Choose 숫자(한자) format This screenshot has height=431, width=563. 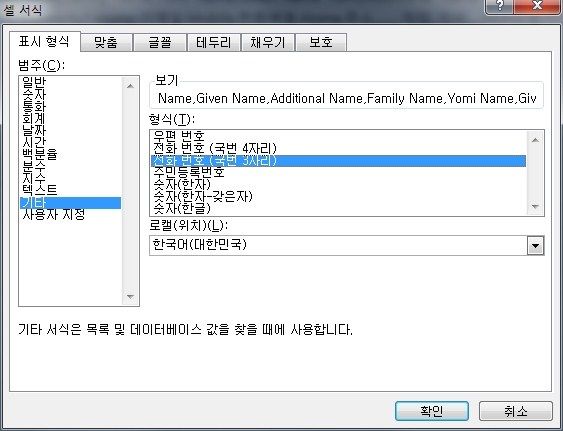pos(339,185)
